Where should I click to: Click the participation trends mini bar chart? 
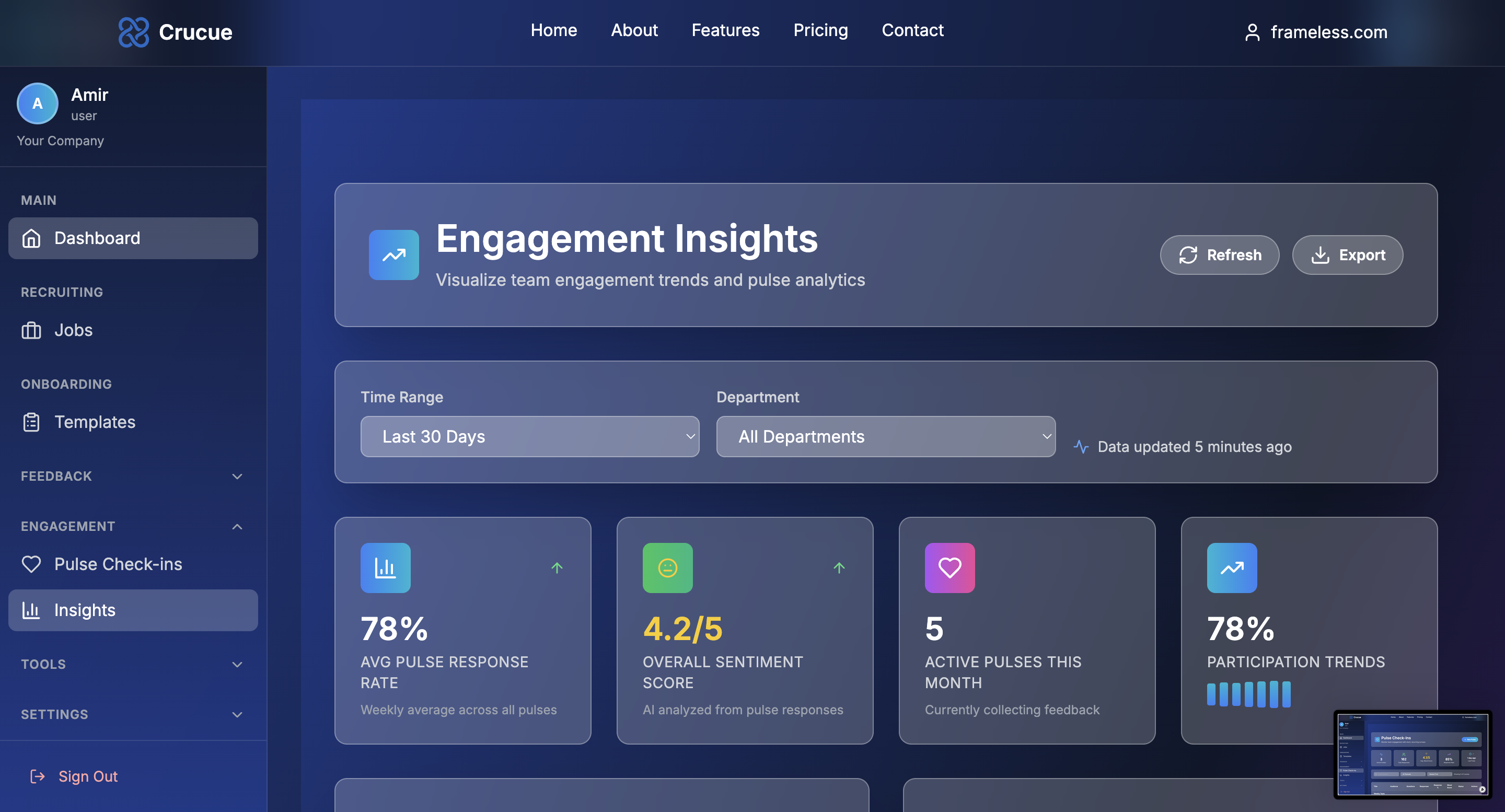(x=1248, y=694)
